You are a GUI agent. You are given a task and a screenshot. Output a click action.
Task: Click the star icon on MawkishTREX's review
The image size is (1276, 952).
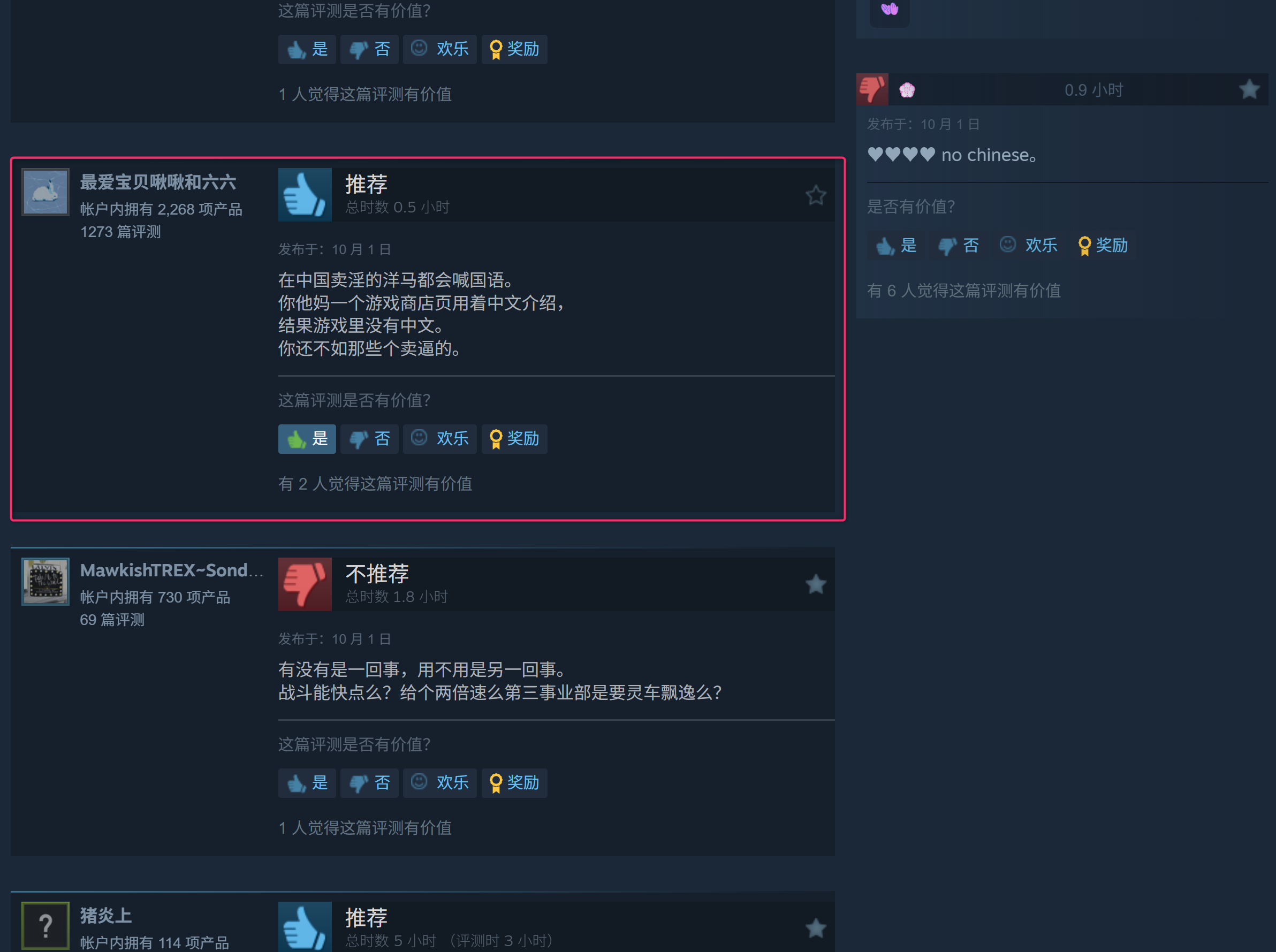[816, 584]
